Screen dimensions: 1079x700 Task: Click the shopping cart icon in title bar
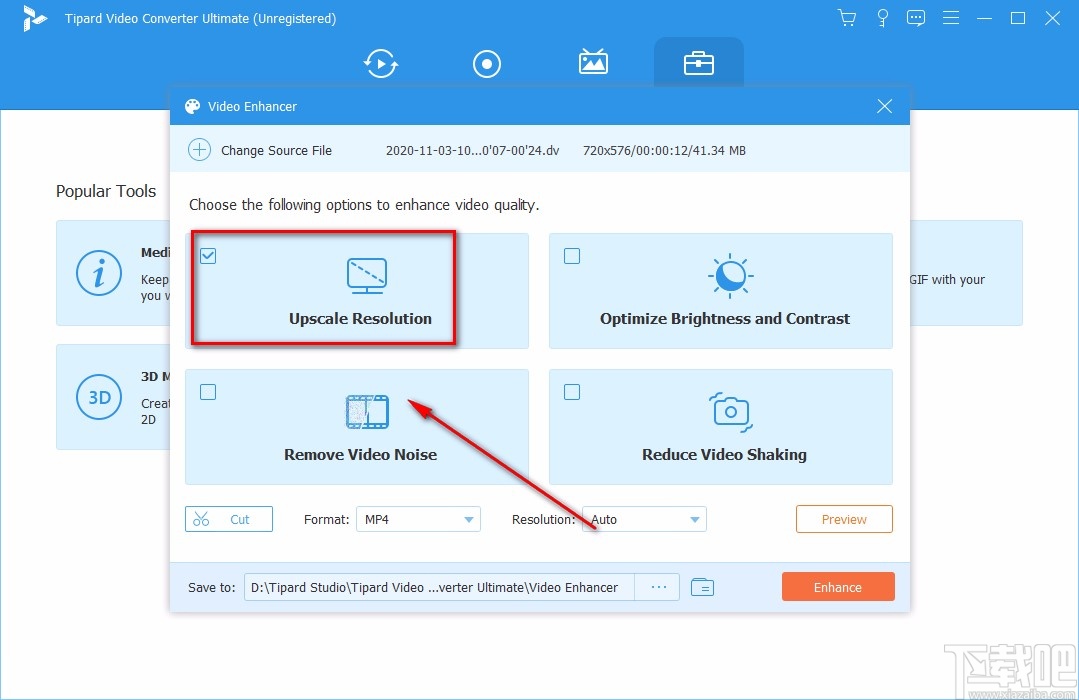[846, 17]
